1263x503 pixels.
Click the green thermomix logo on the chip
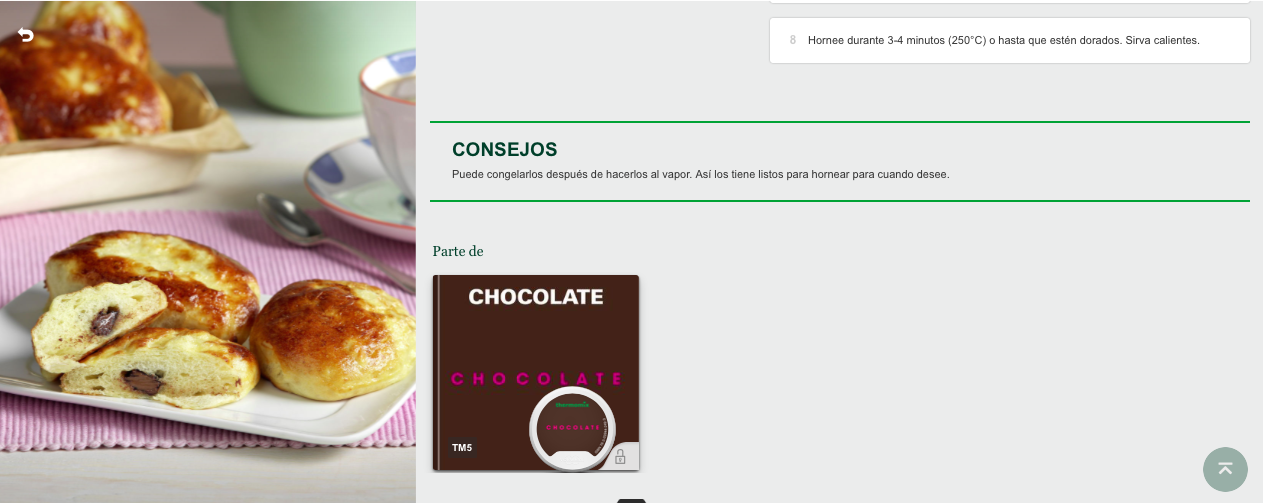572,406
